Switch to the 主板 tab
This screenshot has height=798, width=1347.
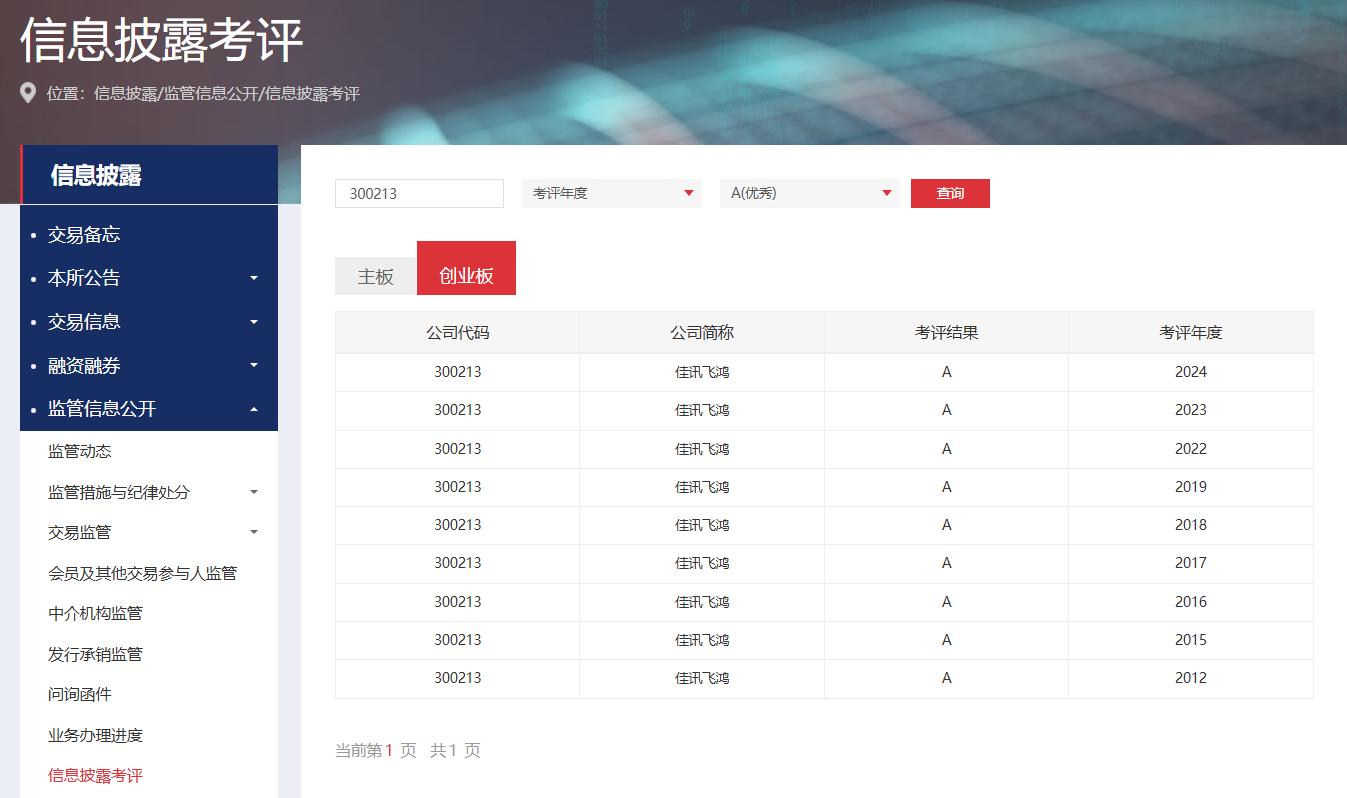[375, 277]
